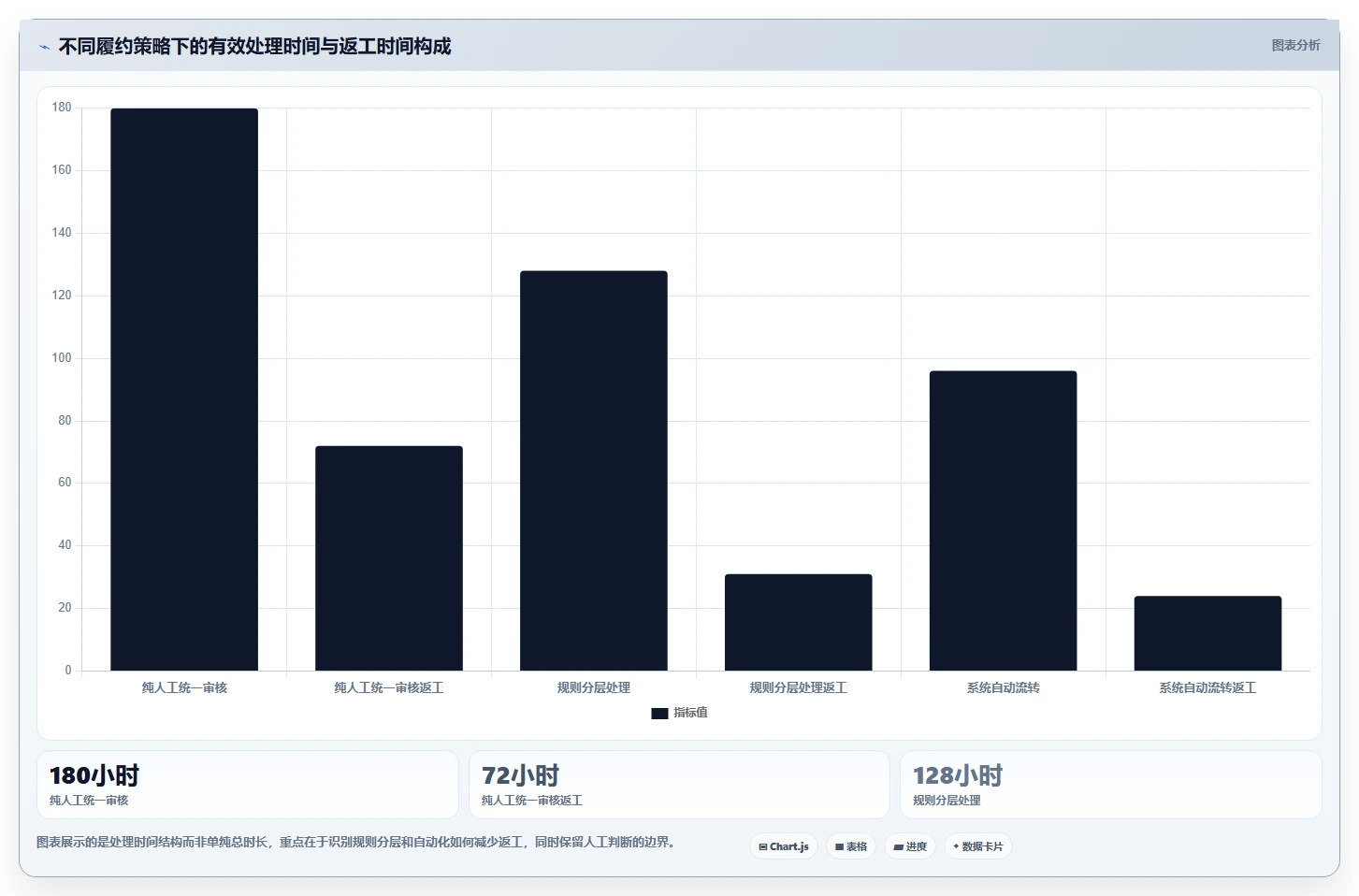Click the 指标值 legend text
This screenshot has width=1359, height=896.
[690, 713]
